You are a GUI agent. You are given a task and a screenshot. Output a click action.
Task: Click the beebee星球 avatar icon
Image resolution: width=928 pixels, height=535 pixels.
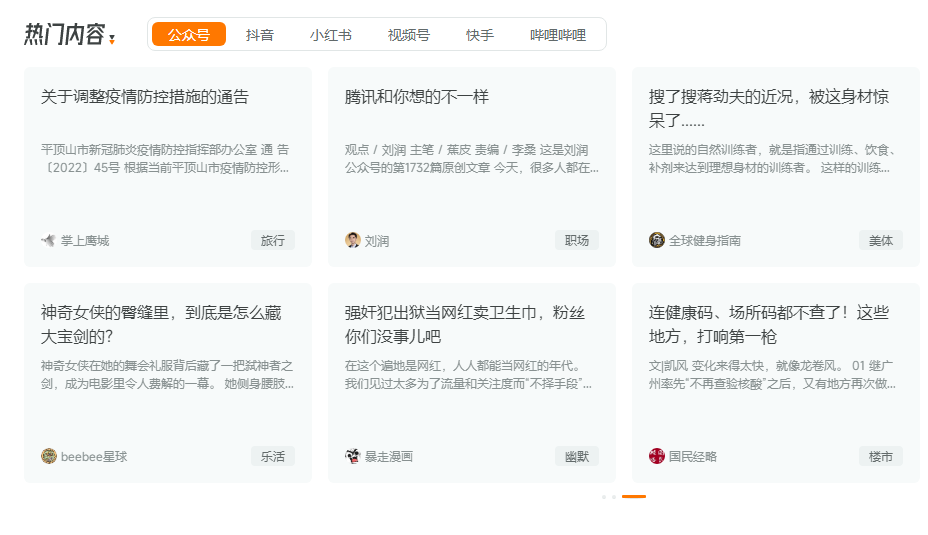pos(48,456)
